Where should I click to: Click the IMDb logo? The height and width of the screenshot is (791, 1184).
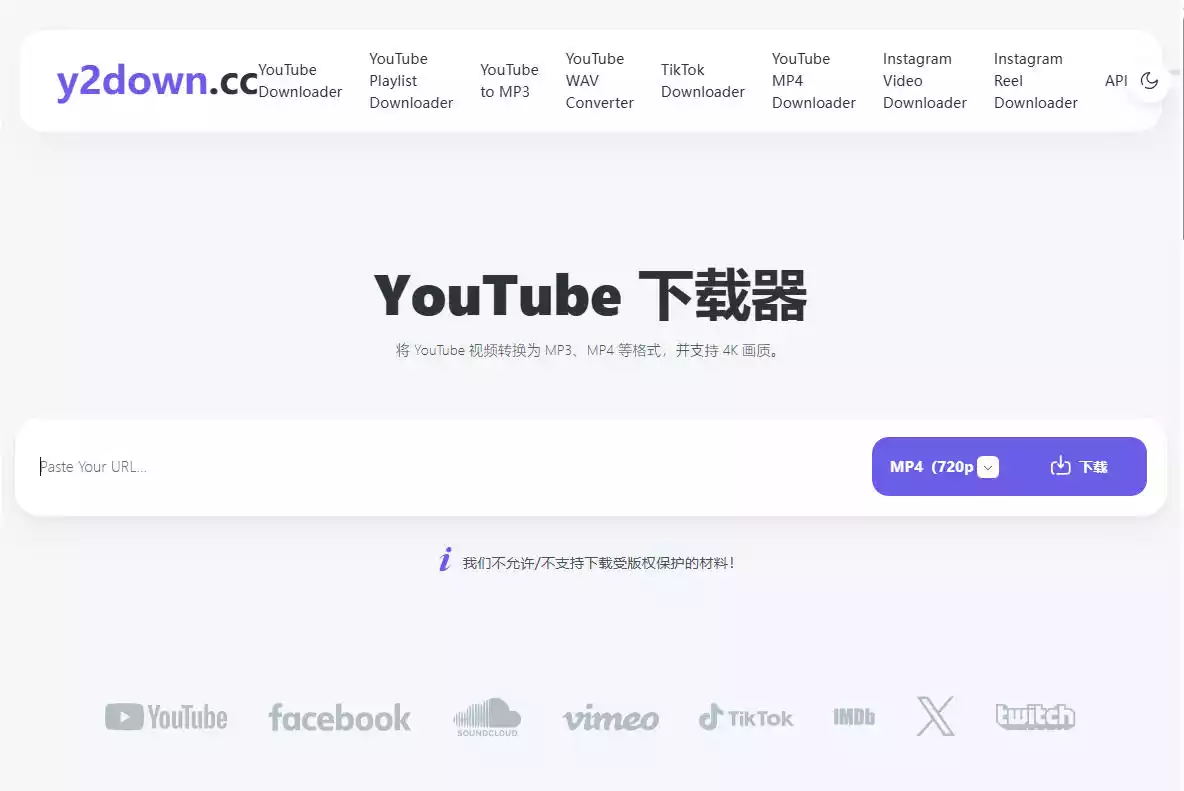pyautogui.click(x=854, y=717)
